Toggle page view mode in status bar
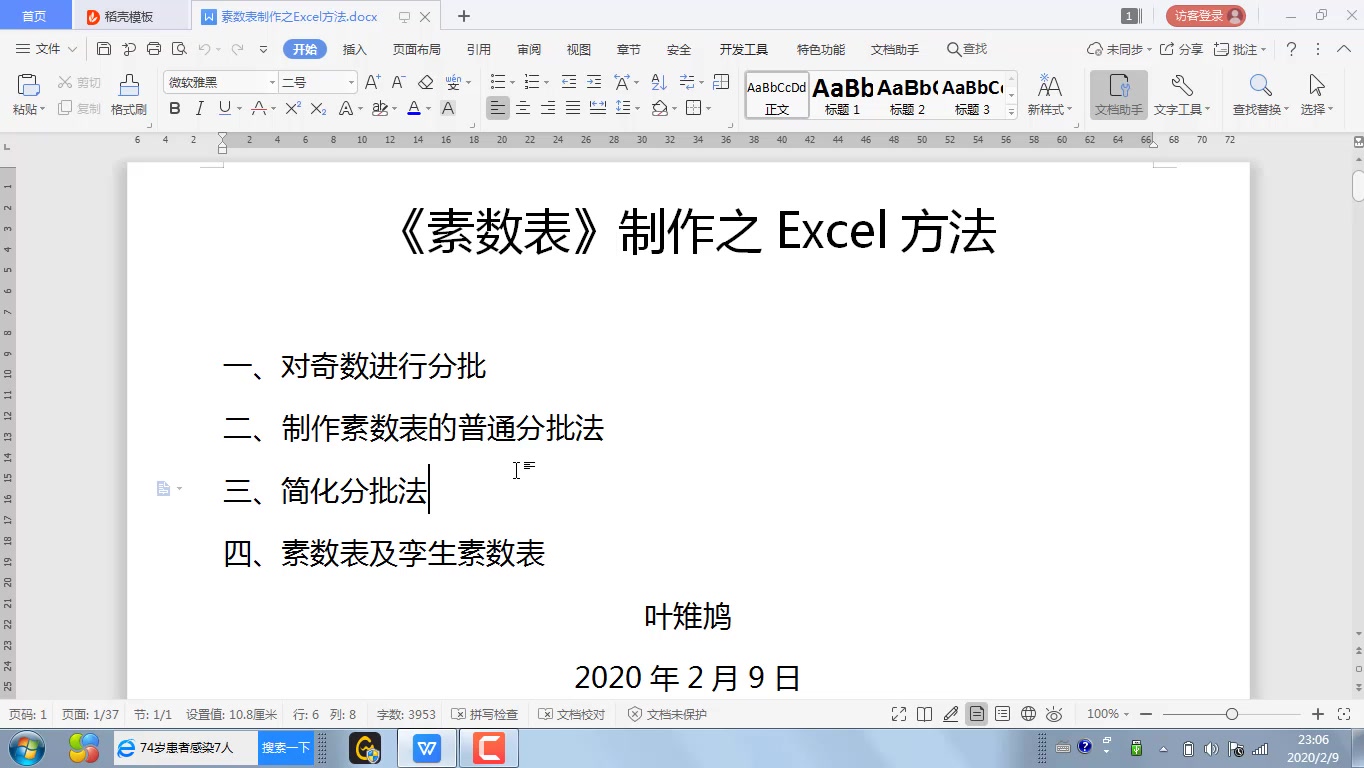The image size is (1364, 768). click(977, 714)
